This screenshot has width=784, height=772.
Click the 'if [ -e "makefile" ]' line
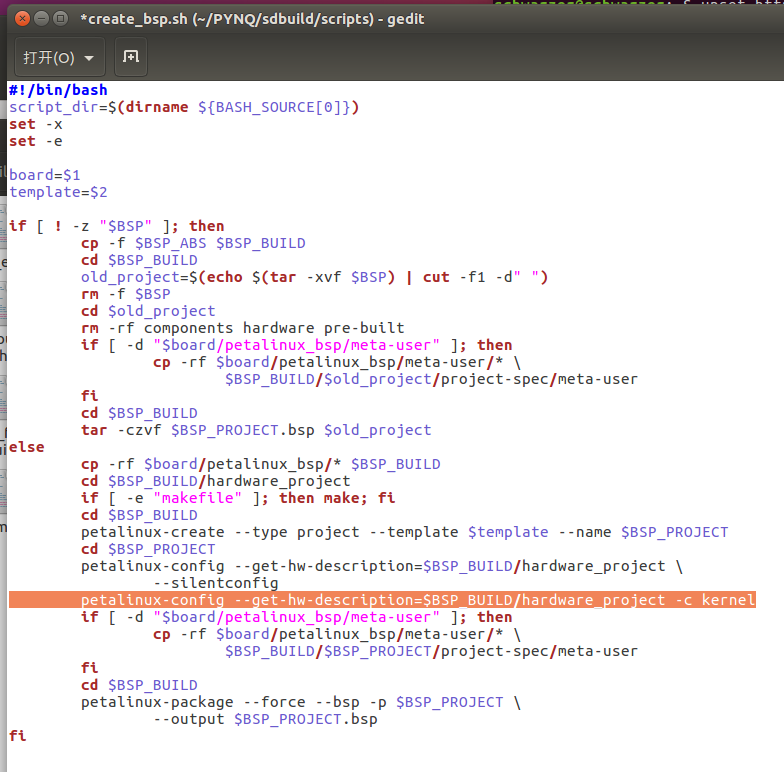click(238, 498)
